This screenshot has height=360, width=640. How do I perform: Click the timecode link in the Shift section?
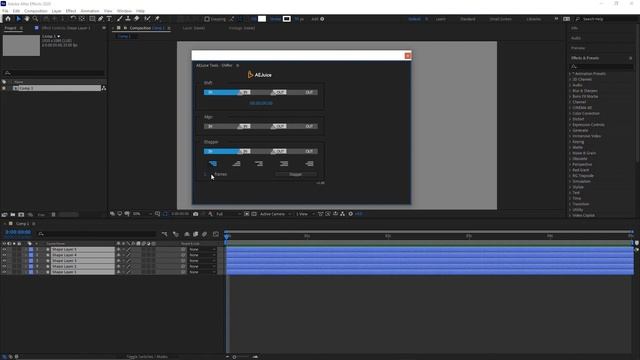click(x=261, y=103)
